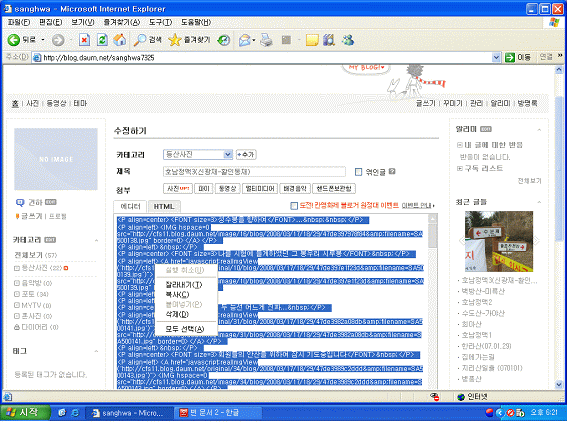Click the grayed edit toolbar icon
Viewport: 567px width, 425px height.
point(286,40)
